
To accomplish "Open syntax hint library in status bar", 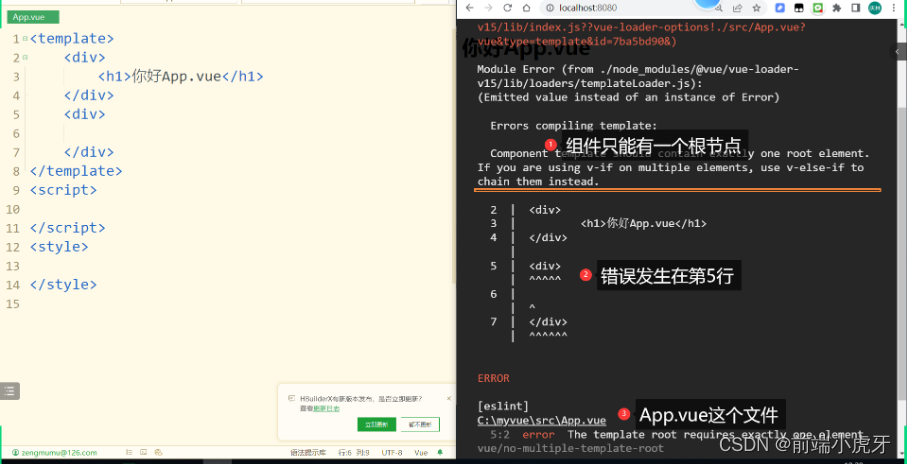I will point(308,452).
